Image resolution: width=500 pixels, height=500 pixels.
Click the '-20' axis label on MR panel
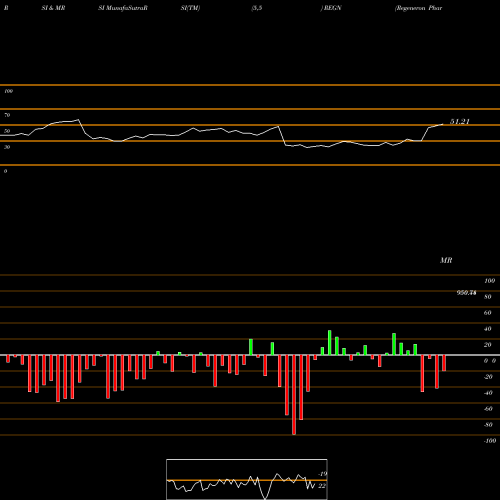(488, 377)
